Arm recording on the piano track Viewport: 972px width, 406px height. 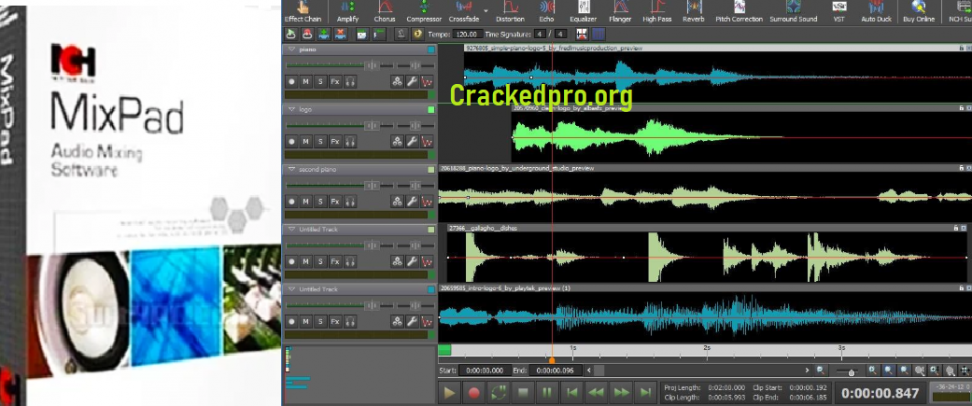(291, 81)
